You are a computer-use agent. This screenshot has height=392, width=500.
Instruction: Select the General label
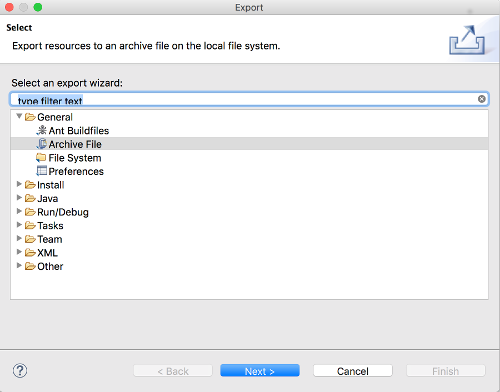tap(55, 117)
